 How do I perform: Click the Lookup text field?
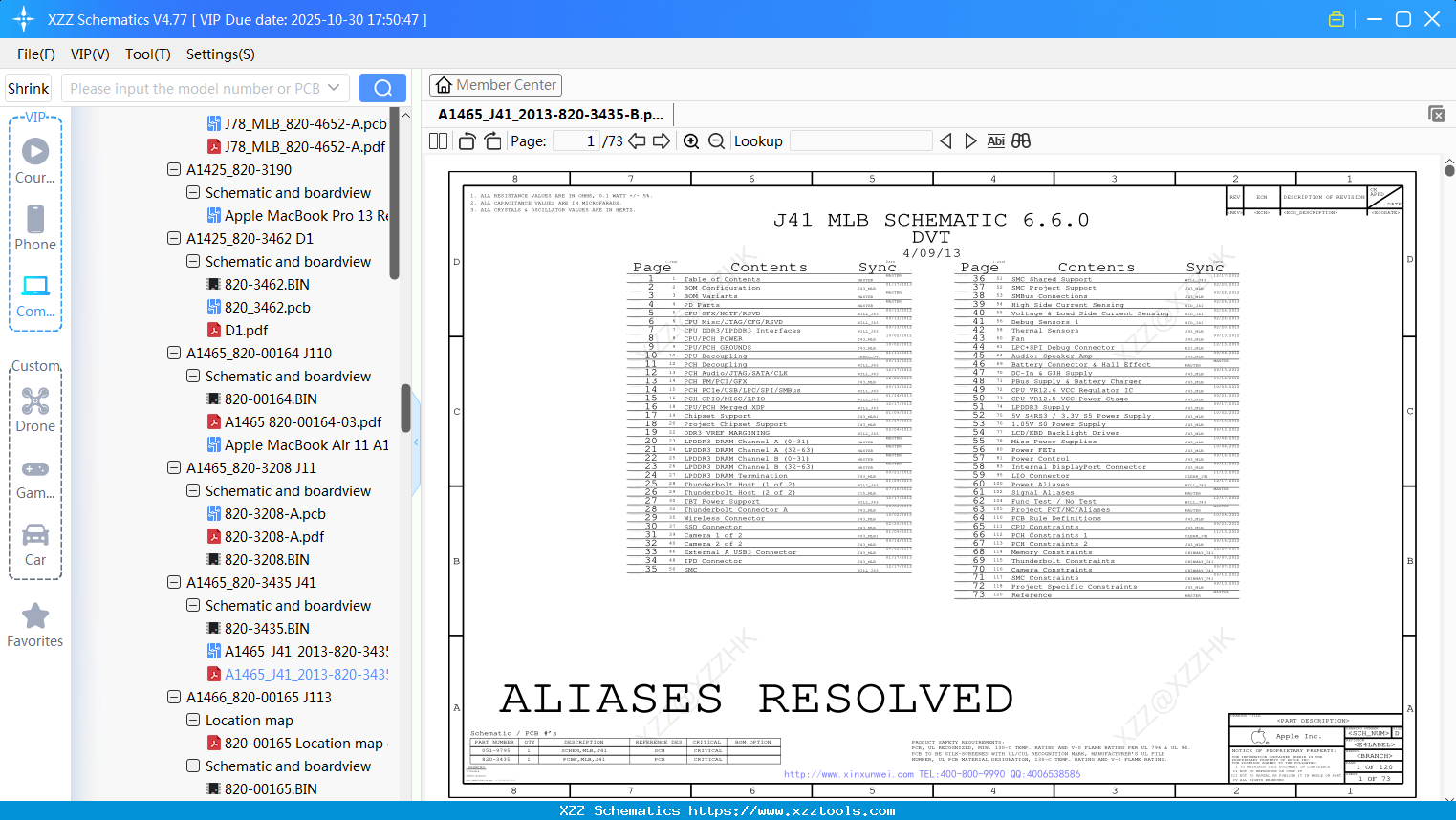(861, 141)
